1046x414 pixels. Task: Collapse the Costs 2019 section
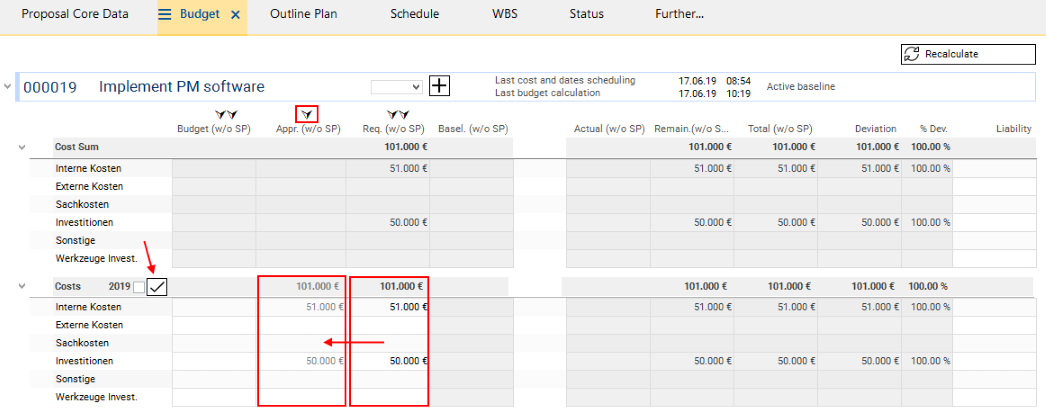[x=21, y=287]
